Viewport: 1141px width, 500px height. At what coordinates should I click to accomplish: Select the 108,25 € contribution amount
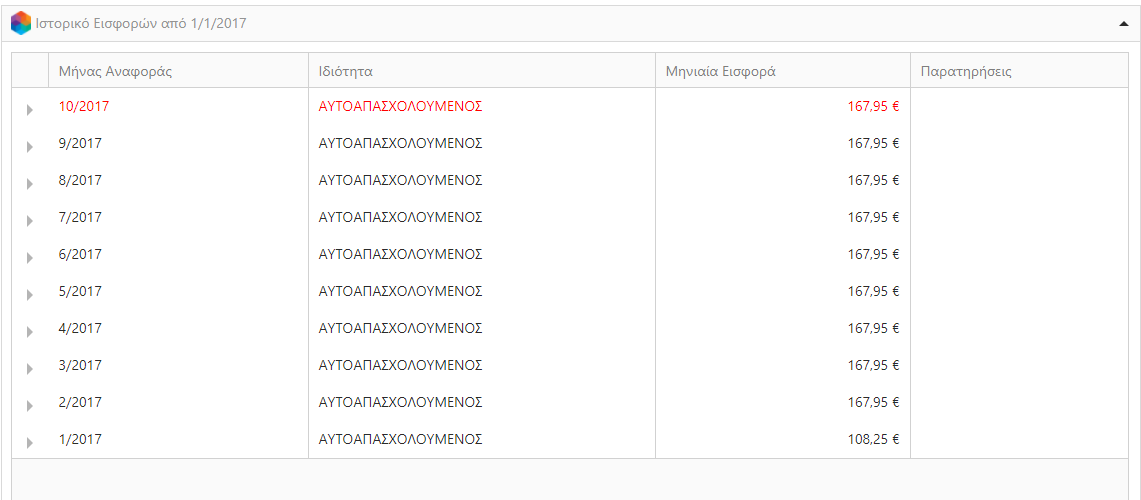[x=874, y=440]
